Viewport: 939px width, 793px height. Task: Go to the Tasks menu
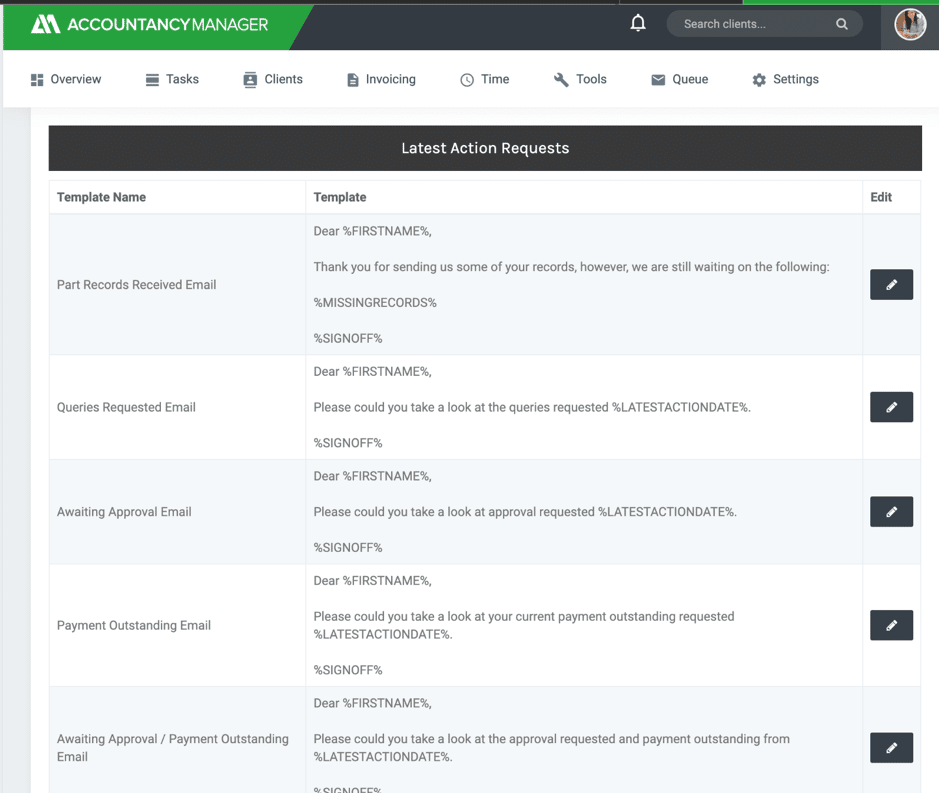pos(172,79)
